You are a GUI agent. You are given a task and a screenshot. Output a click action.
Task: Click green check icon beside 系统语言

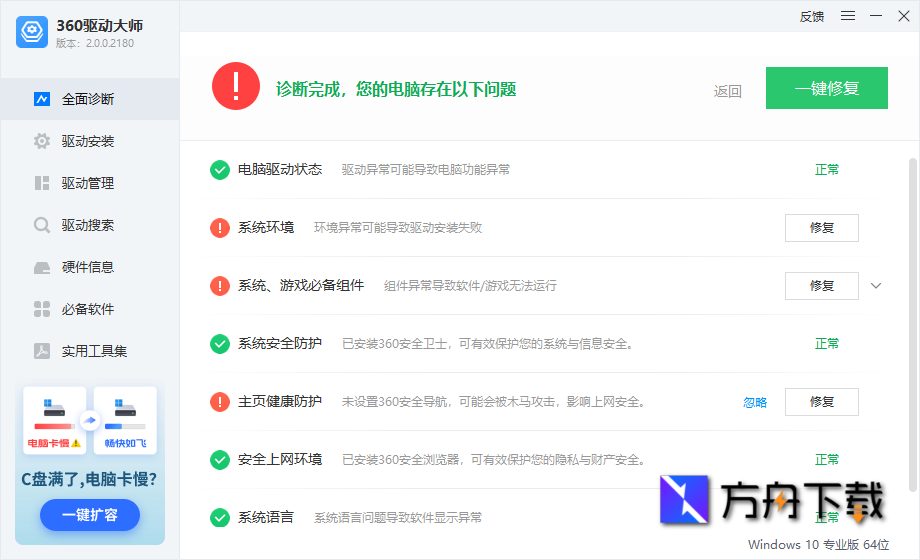[220, 518]
